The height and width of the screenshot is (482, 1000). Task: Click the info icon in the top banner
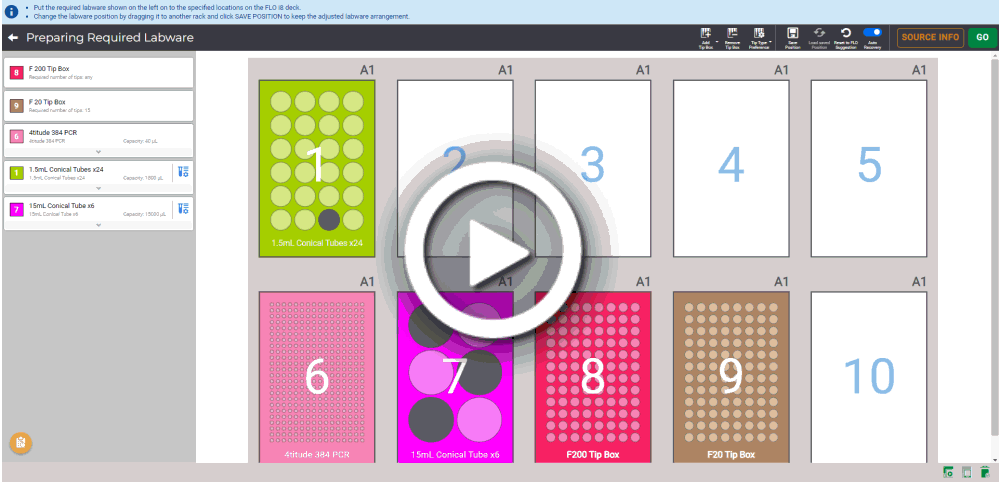click(x=11, y=12)
